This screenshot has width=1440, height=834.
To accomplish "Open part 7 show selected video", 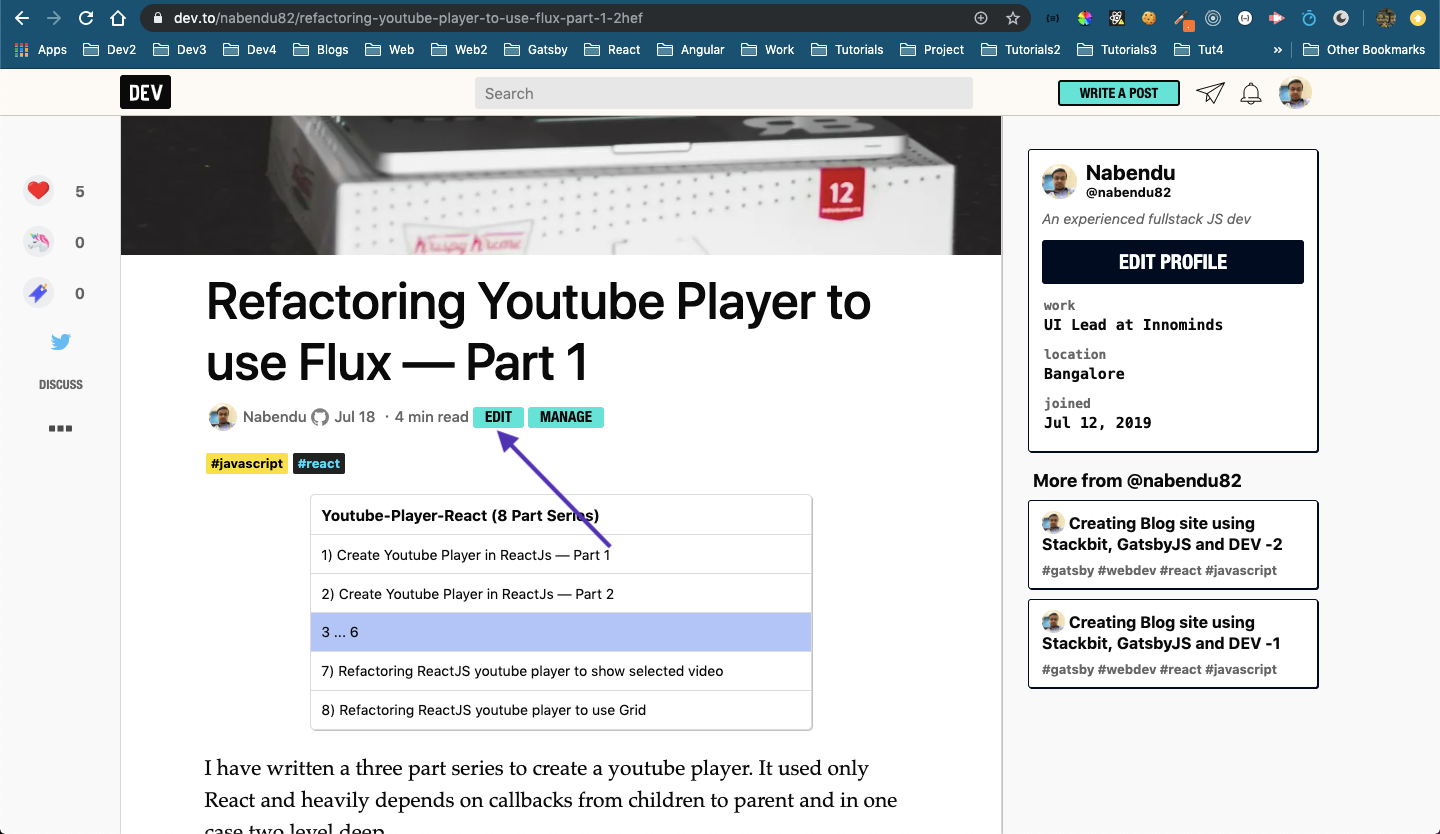I will [561, 671].
